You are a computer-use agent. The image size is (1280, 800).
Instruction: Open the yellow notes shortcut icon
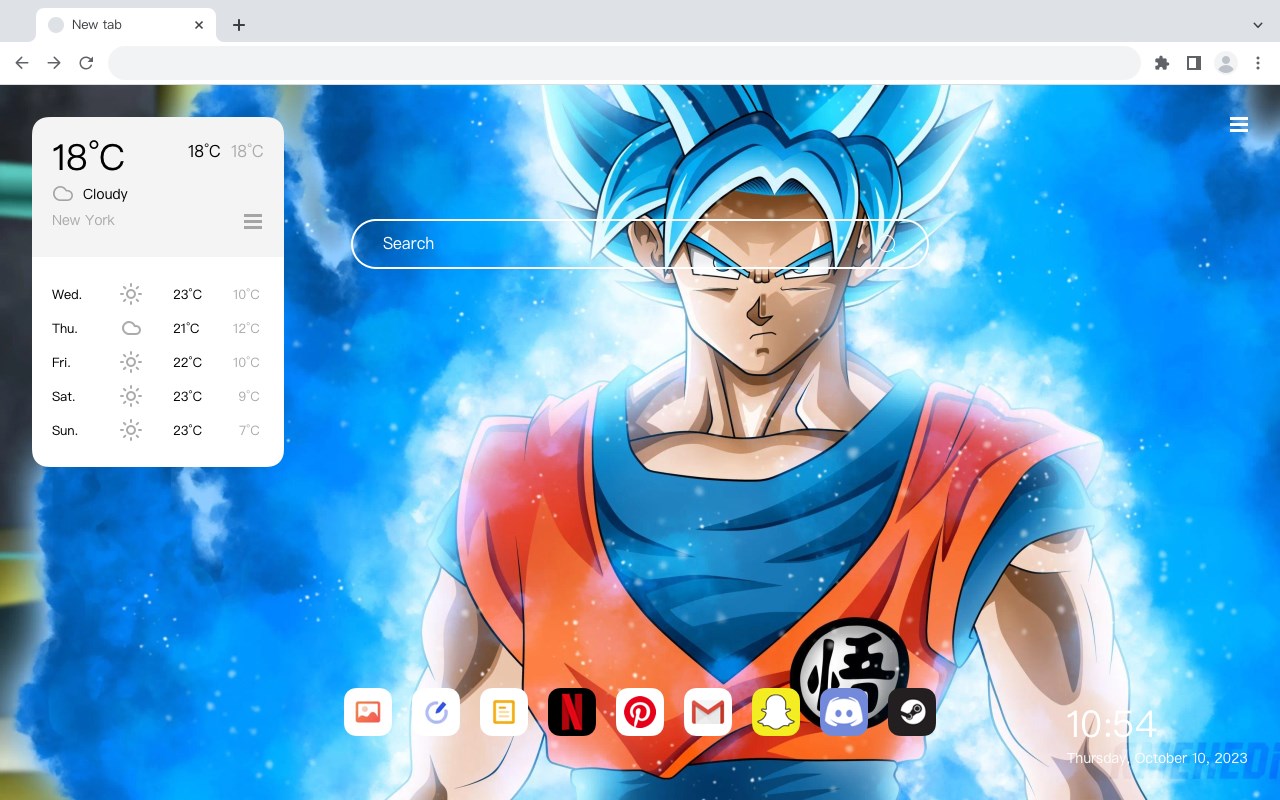504,712
